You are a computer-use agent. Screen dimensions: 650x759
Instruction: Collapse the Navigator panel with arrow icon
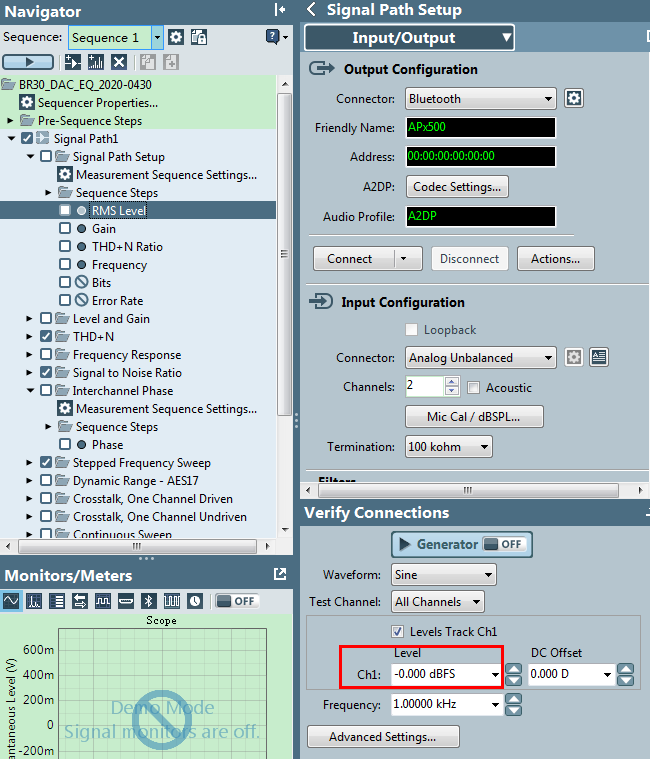coord(279,10)
